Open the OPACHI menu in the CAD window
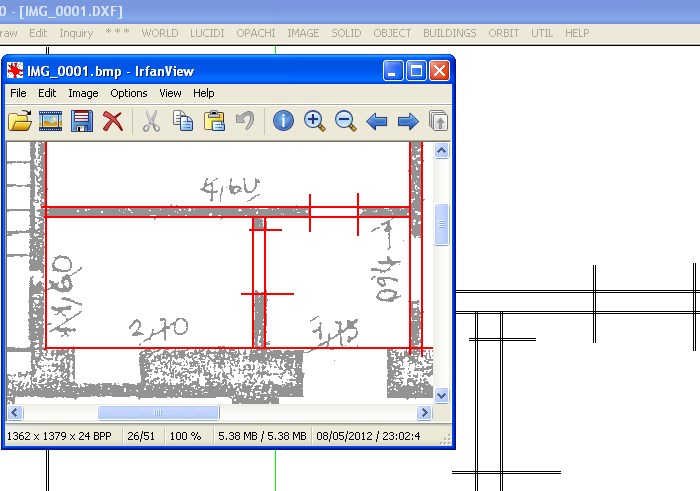The width and height of the screenshot is (700, 491). click(x=256, y=33)
